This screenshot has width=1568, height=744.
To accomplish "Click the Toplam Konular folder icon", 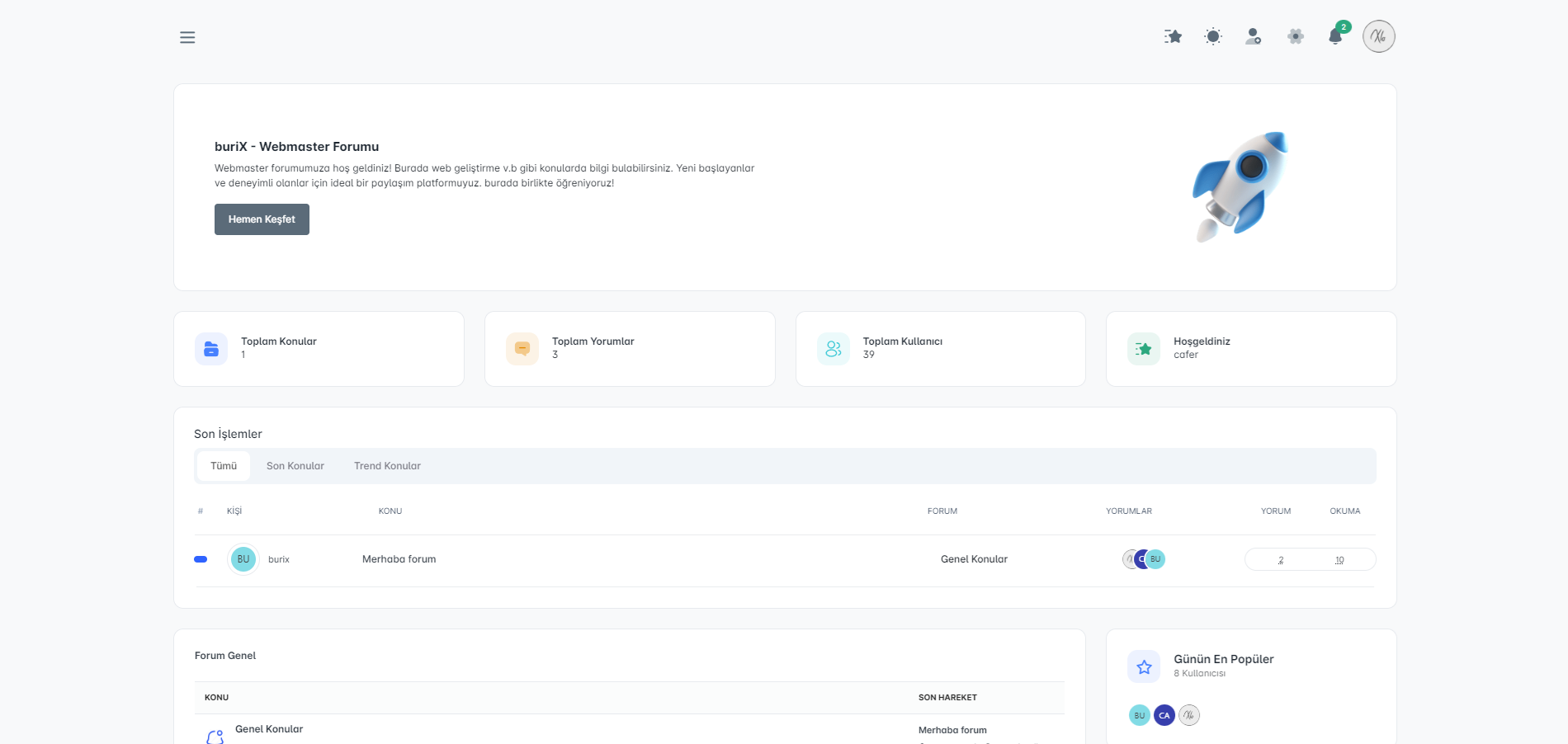I will tap(211, 349).
